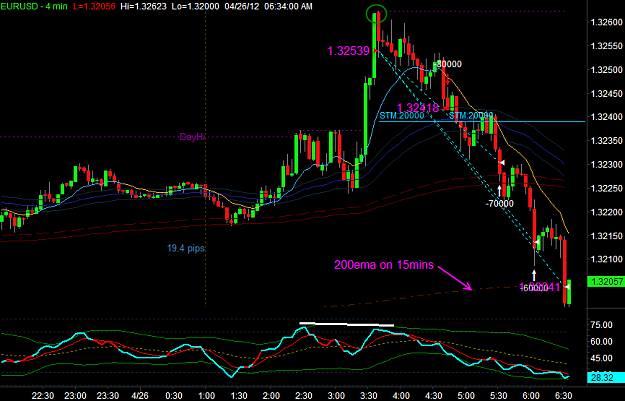Click the 1.32450 price axis label
The image size is (625, 401).
tap(607, 94)
